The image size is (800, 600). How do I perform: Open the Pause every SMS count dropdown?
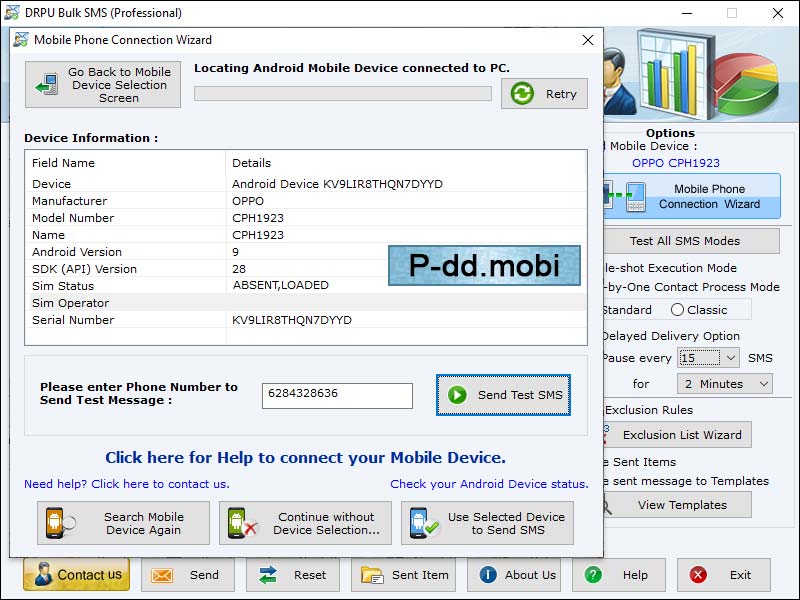711,358
